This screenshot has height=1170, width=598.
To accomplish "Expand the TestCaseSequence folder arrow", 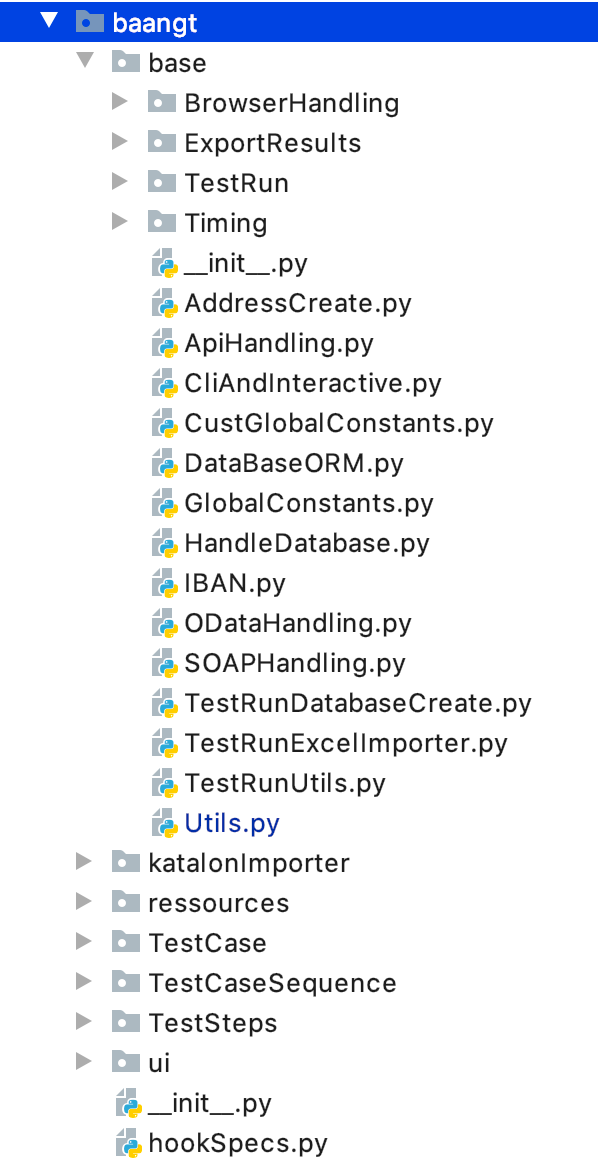I will point(84,982).
